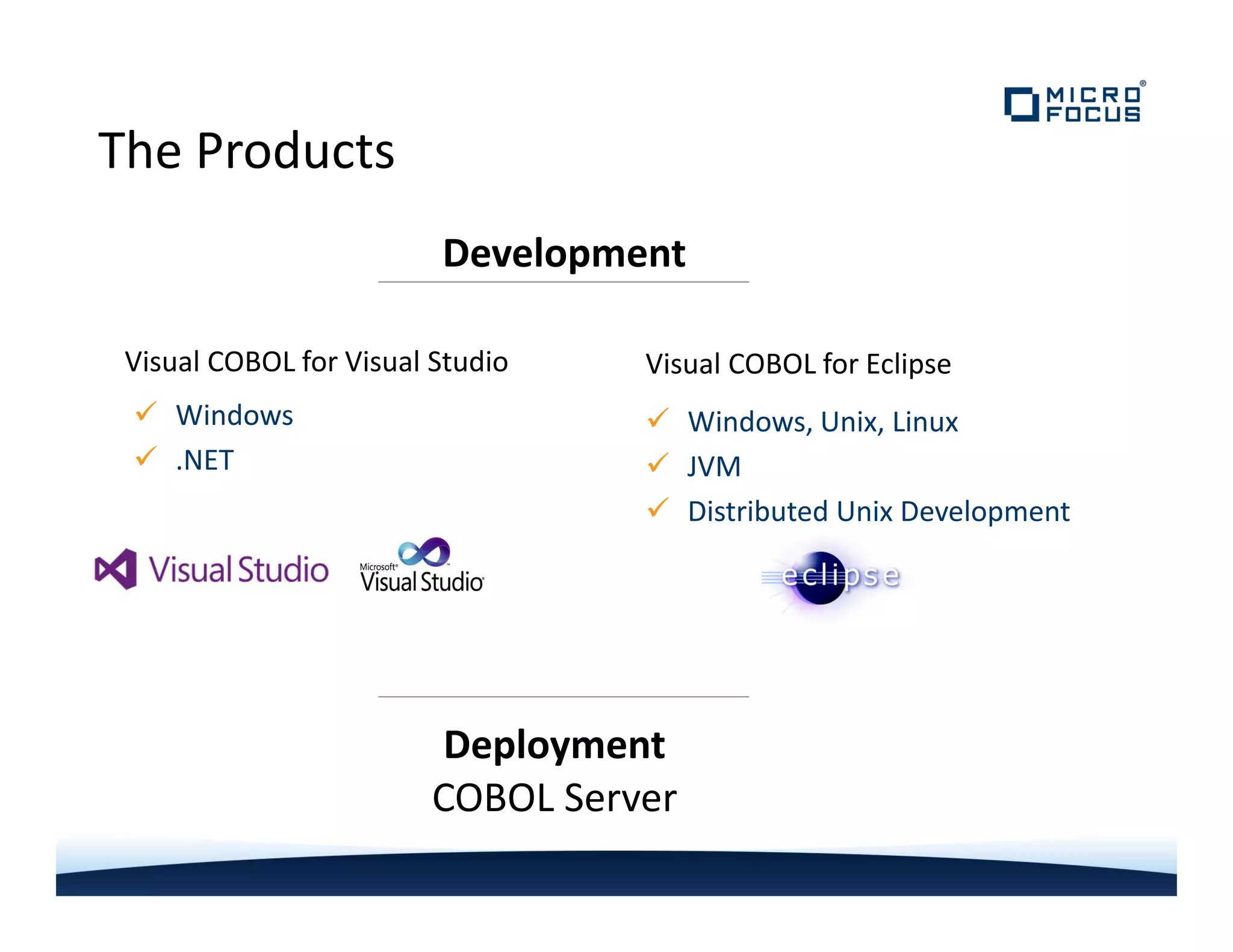Click the JVM bullet text
The height and width of the screenshot is (952, 1233).
tap(714, 467)
